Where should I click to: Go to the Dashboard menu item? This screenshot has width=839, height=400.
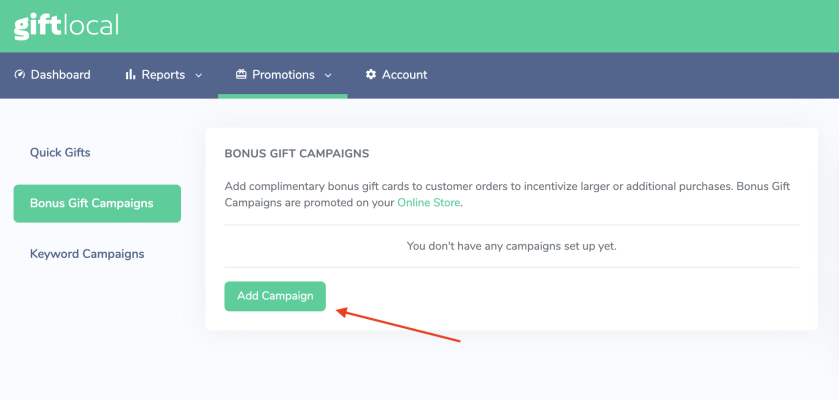pos(60,75)
